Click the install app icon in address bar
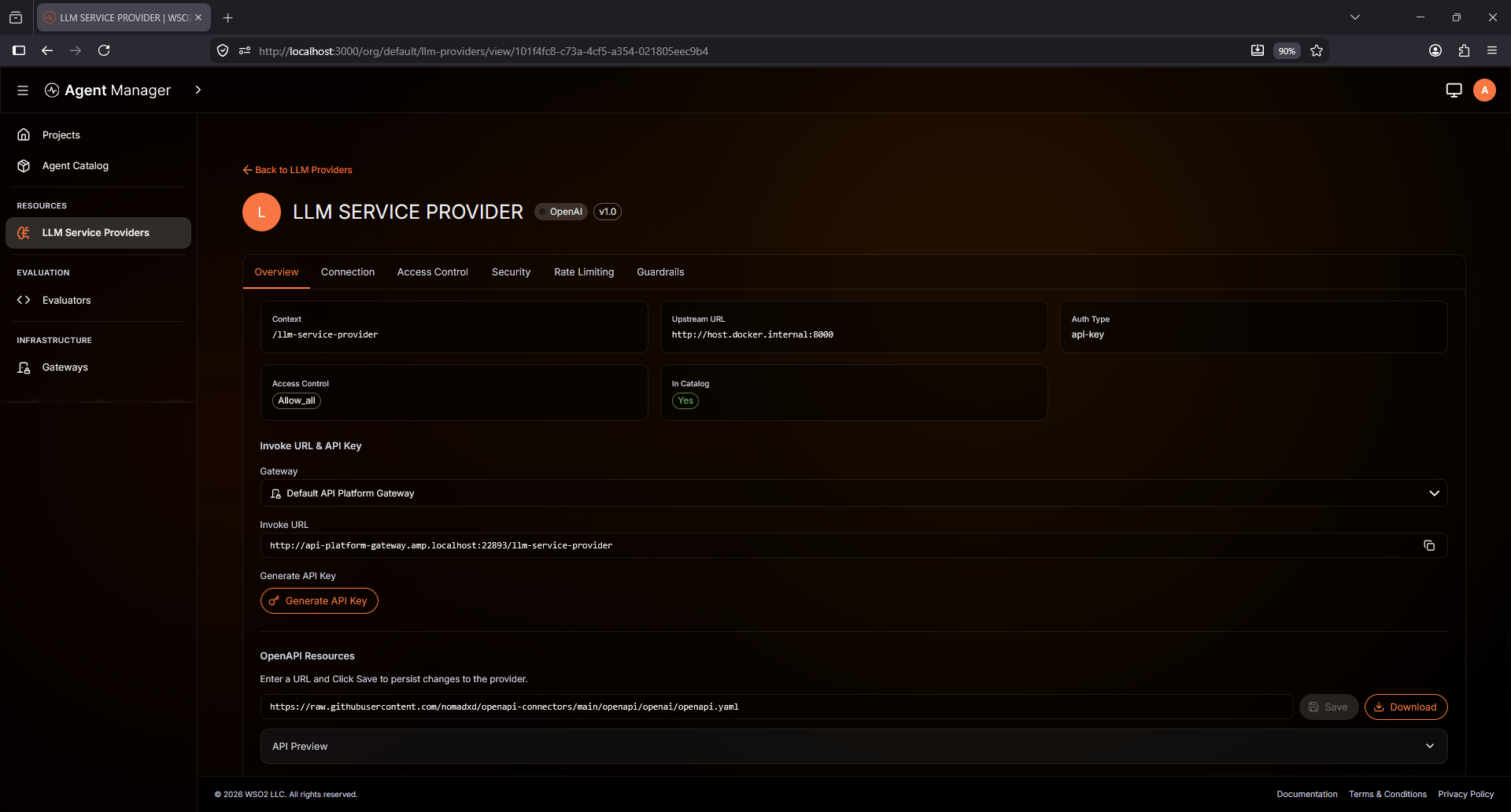 pyautogui.click(x=1258, y=51)
